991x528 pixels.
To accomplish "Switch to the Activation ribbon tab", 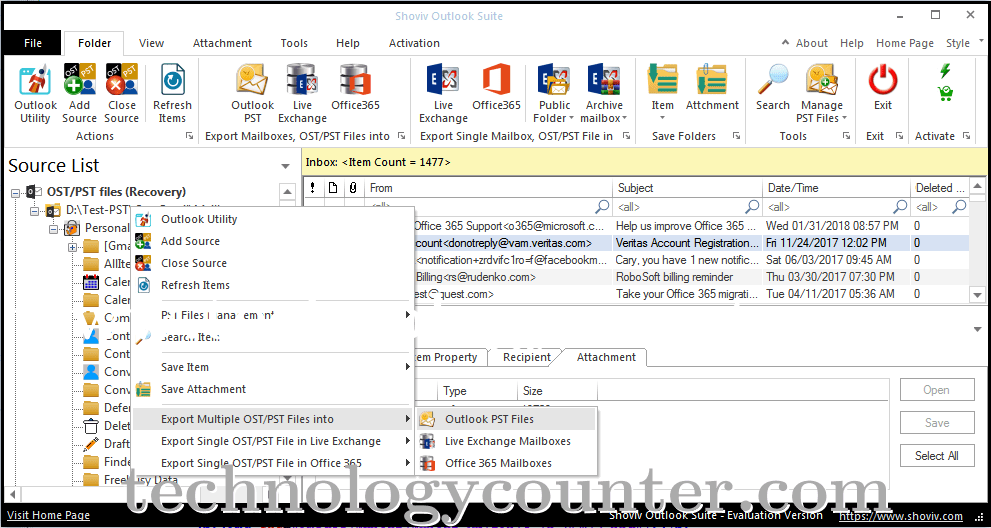I will tap(414, 43).
